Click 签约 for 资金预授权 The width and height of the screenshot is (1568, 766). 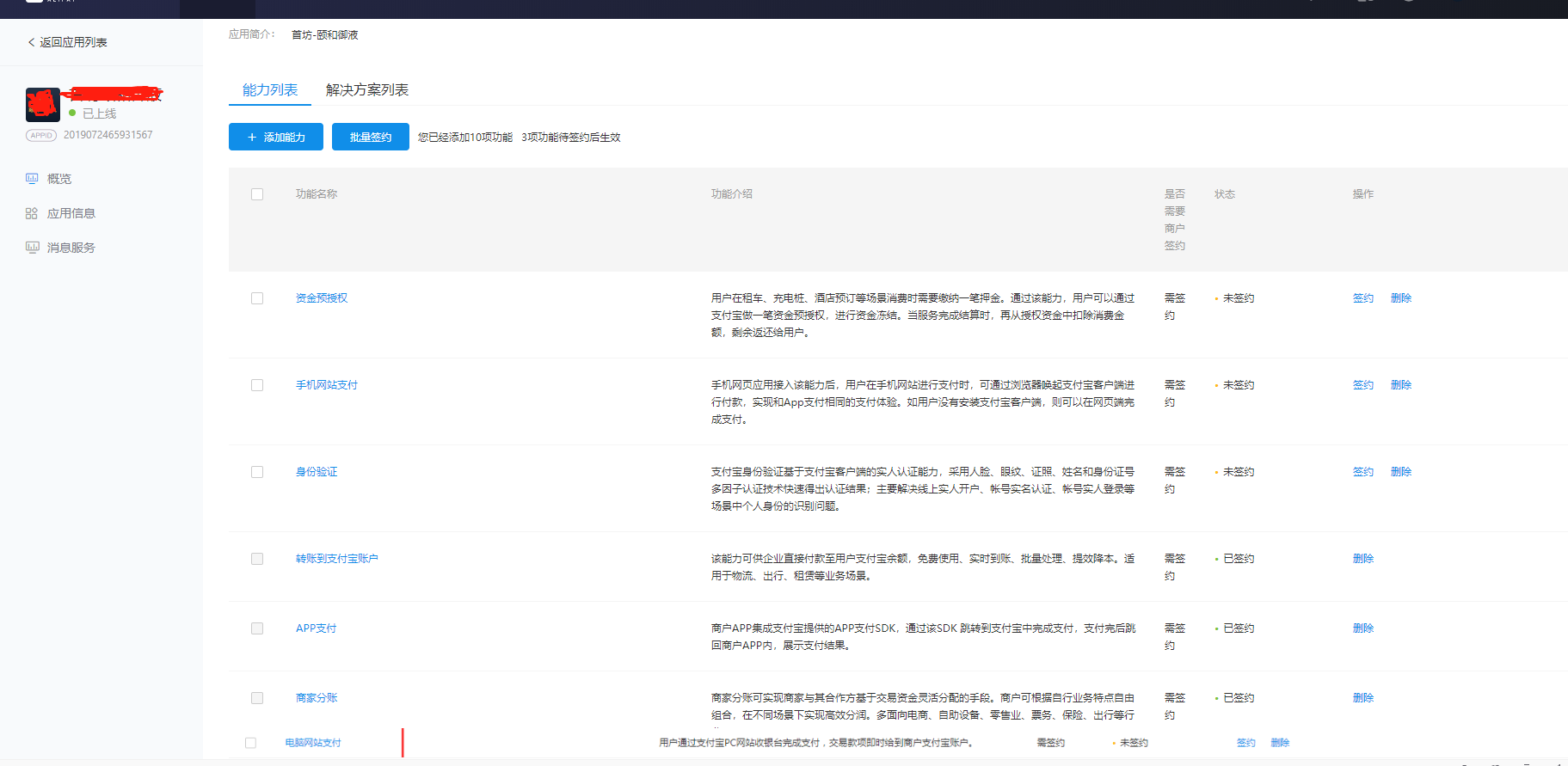tap(1363, 298)
